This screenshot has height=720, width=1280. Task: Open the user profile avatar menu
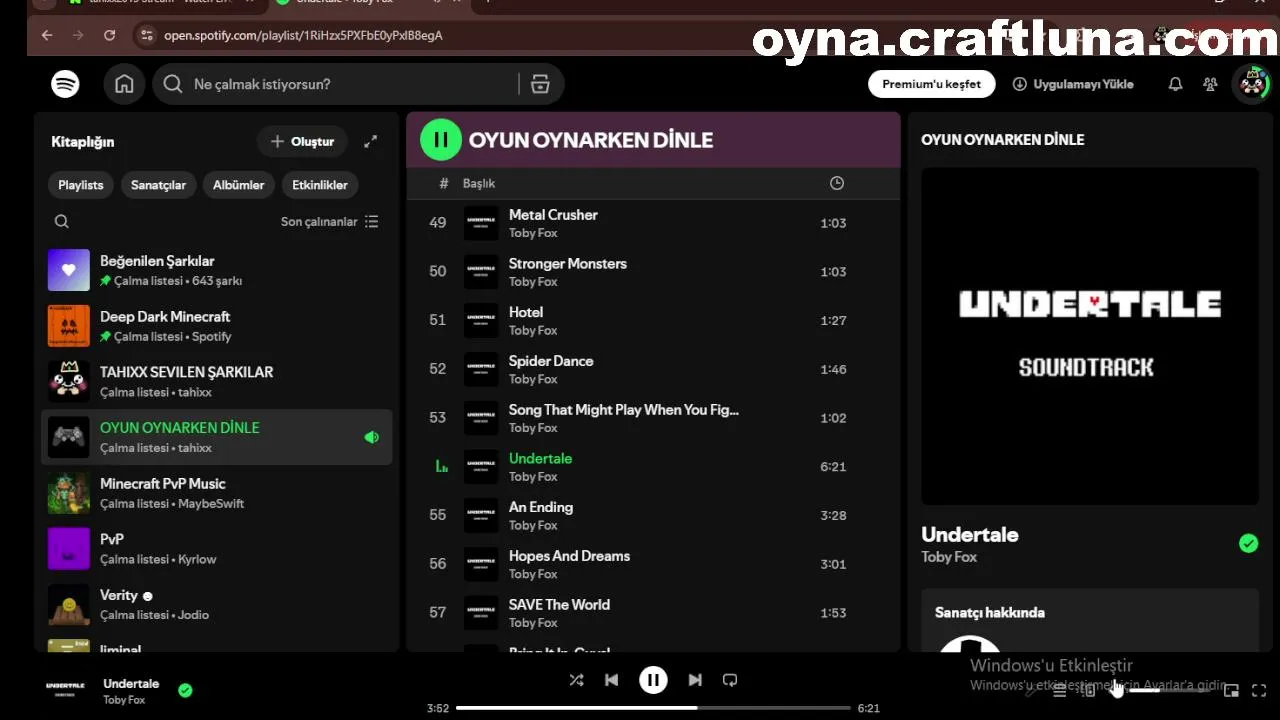1252,84
